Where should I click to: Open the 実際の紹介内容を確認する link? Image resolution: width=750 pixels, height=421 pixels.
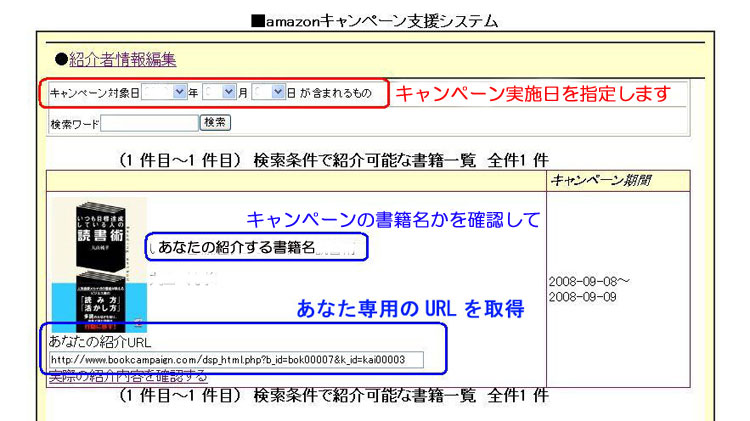coord(128,376)
